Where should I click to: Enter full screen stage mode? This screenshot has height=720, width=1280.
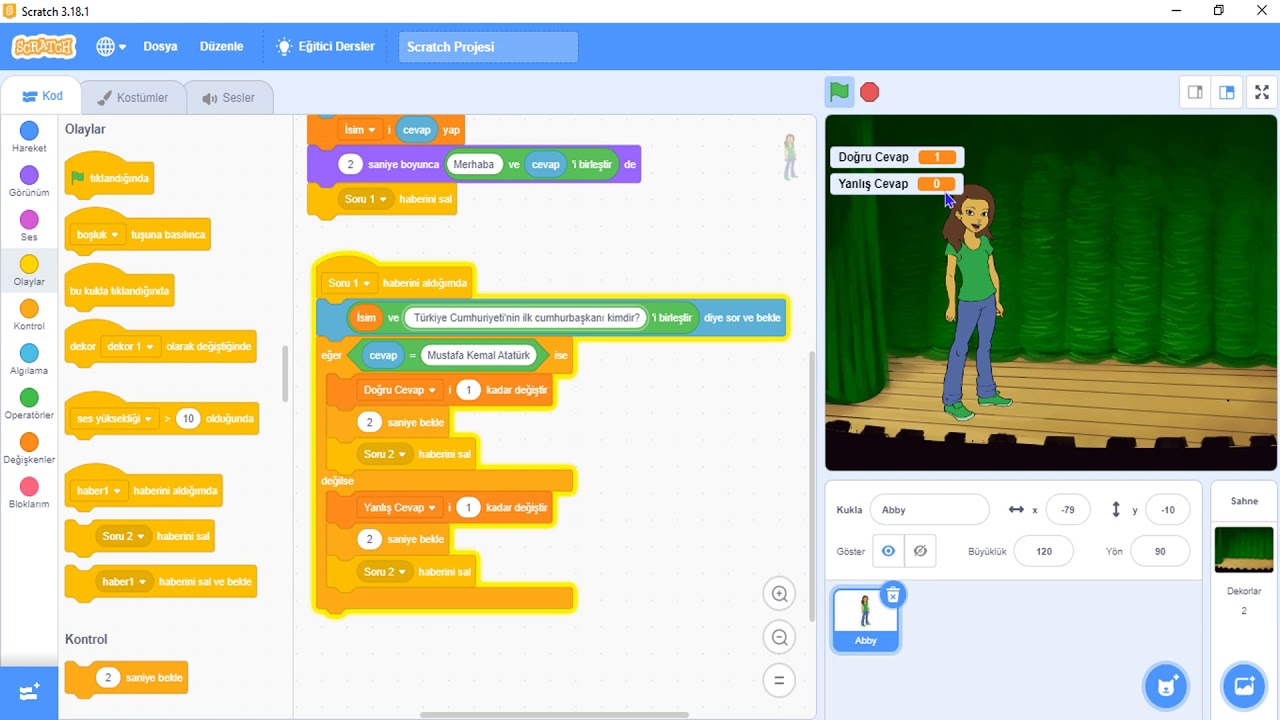pyautogui.click(x=1262, y=92)
